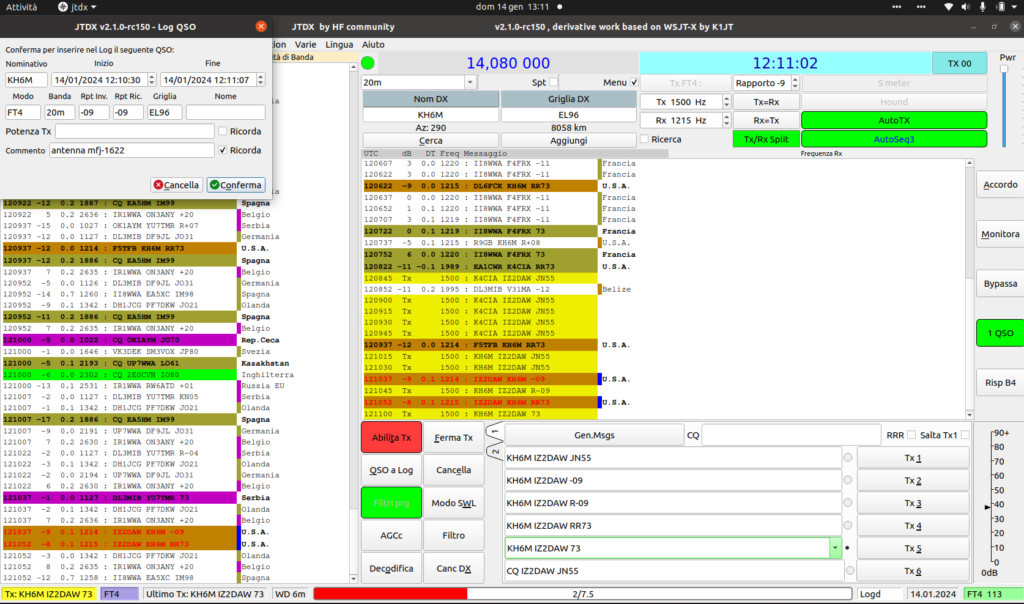Image resolution: width=1024 pixels, height=604 pixels.
Task: Open the volume icon in system tray
Action: point(966,7)
